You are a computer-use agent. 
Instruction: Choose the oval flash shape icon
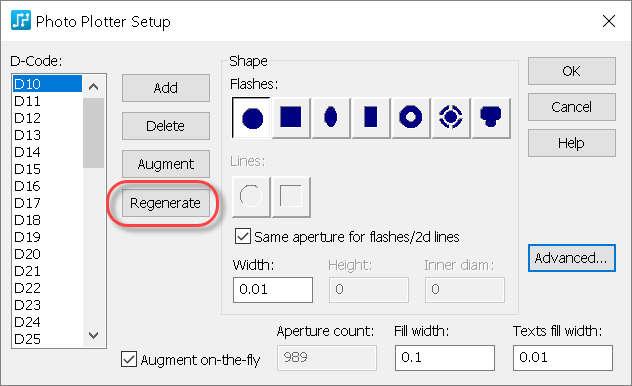click(x=331, y=118)
